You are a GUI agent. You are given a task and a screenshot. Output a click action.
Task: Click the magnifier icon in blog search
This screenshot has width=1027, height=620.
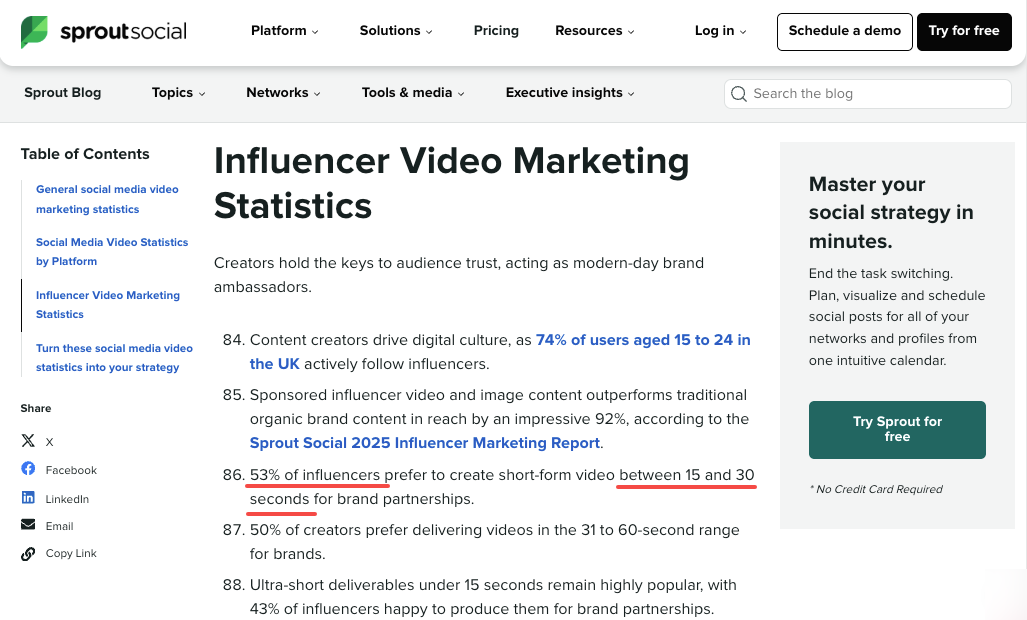(x=739, y=94)
